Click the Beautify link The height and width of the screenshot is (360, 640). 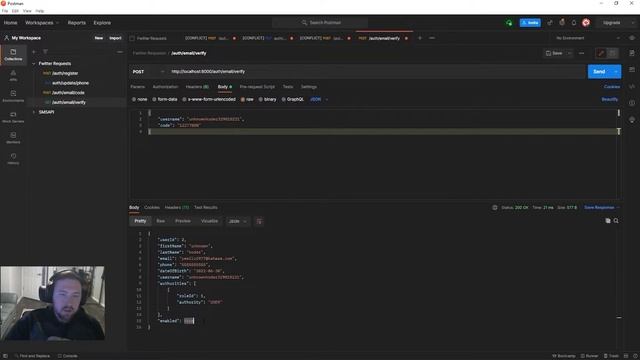pyautogui.click(x=609, y=99)
